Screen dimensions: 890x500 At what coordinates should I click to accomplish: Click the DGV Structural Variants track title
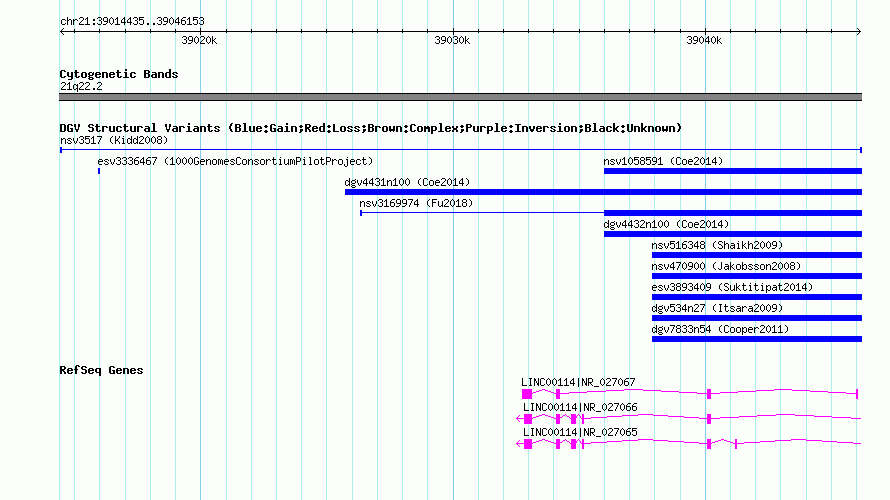(370, 128)
